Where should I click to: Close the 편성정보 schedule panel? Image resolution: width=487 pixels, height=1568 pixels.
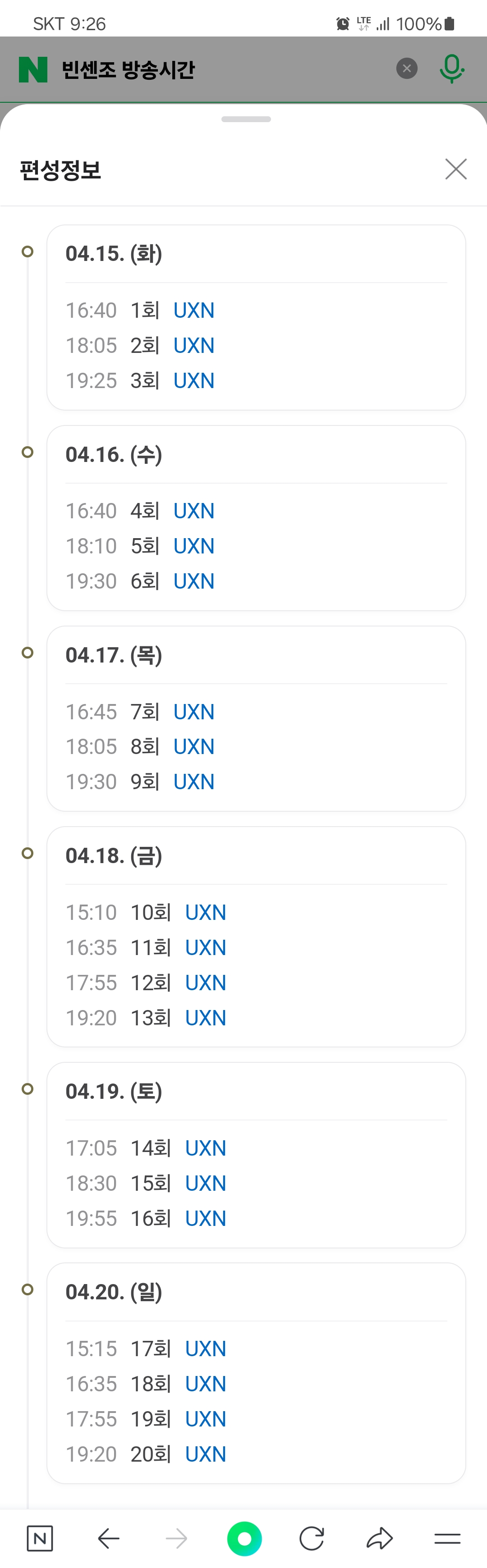pyautogui.click(x=455, y=169)
